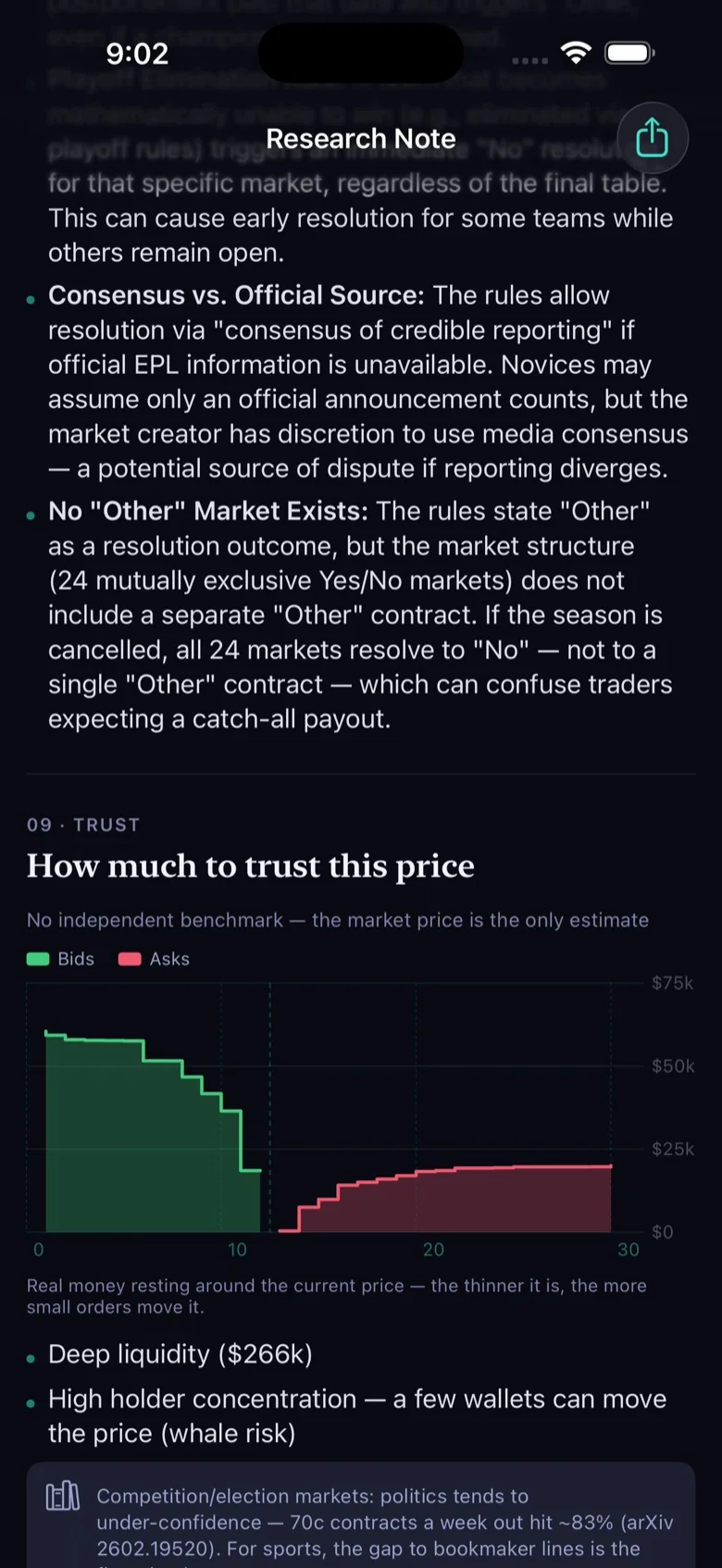Image resolution: width=722 pixels, height=1568 pixels.
Task: Tap the dashed current-price line on chart
Action: (x=270, y=1107)
